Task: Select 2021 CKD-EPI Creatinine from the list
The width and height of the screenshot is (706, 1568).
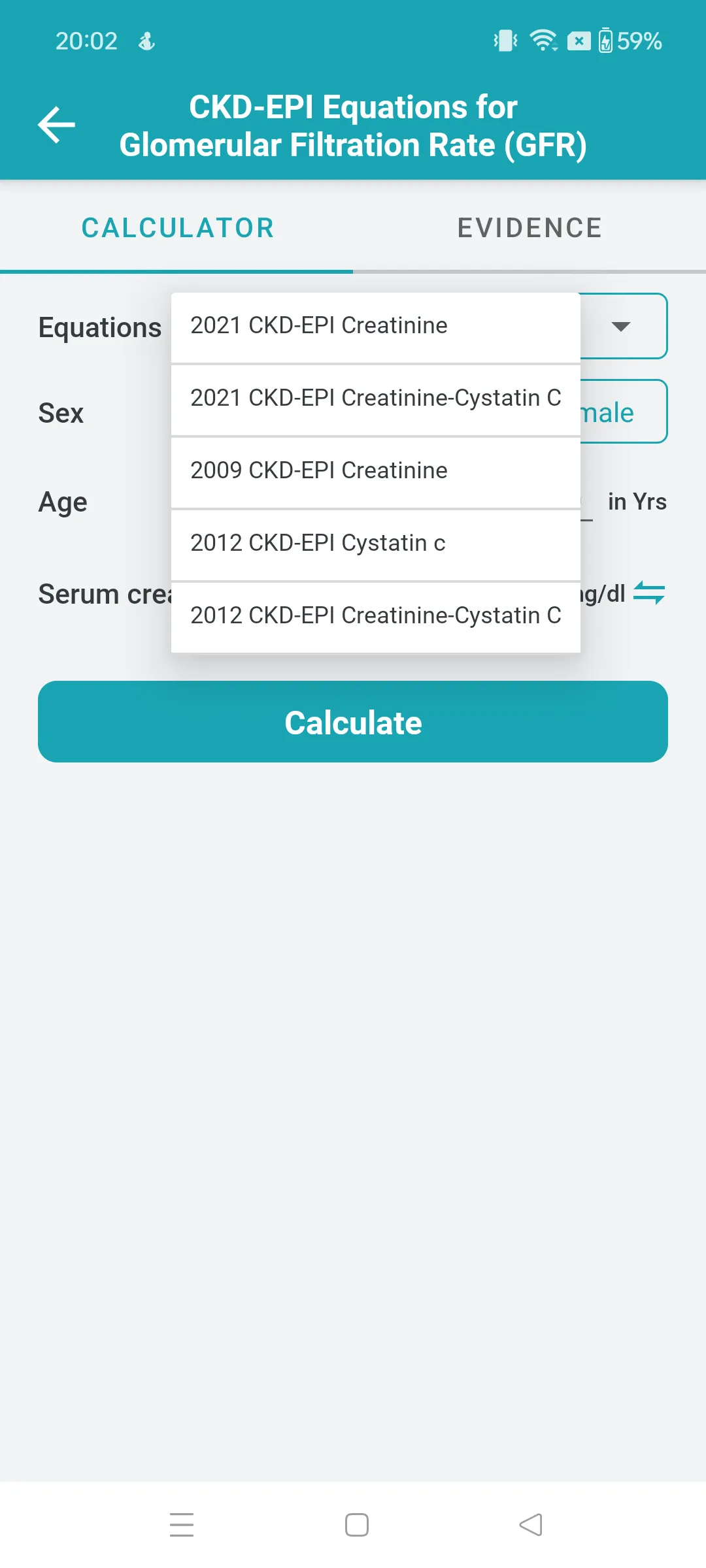Action: (x=375, y=325)
